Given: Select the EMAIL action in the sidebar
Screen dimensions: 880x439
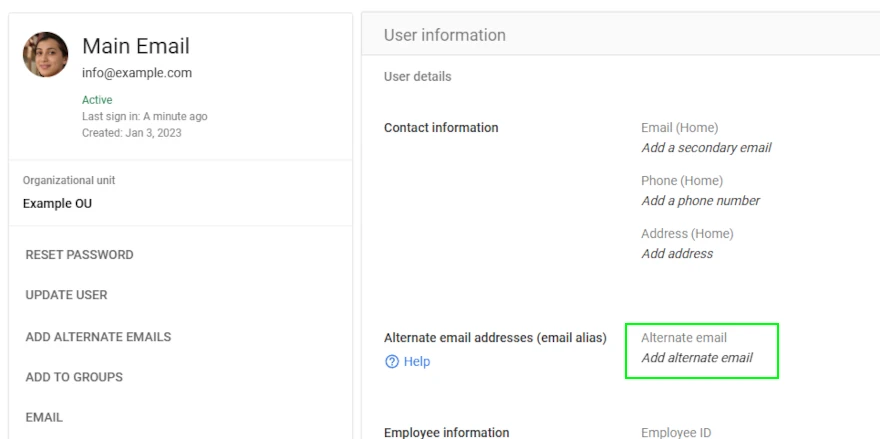Looking at the screenshot, I should coord(44,417).
